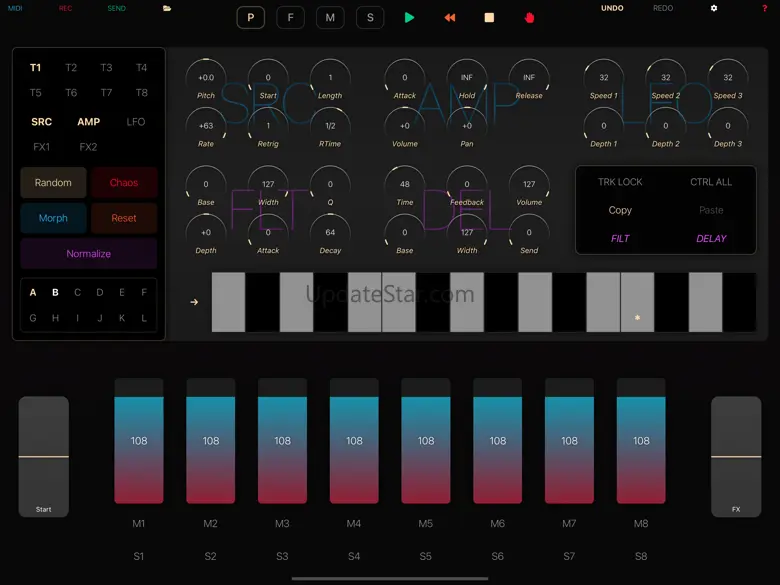Image resolution: width=780 pixels, height=585 pixels.
Task: Click UNDO
Action: (x=612, y=8)
